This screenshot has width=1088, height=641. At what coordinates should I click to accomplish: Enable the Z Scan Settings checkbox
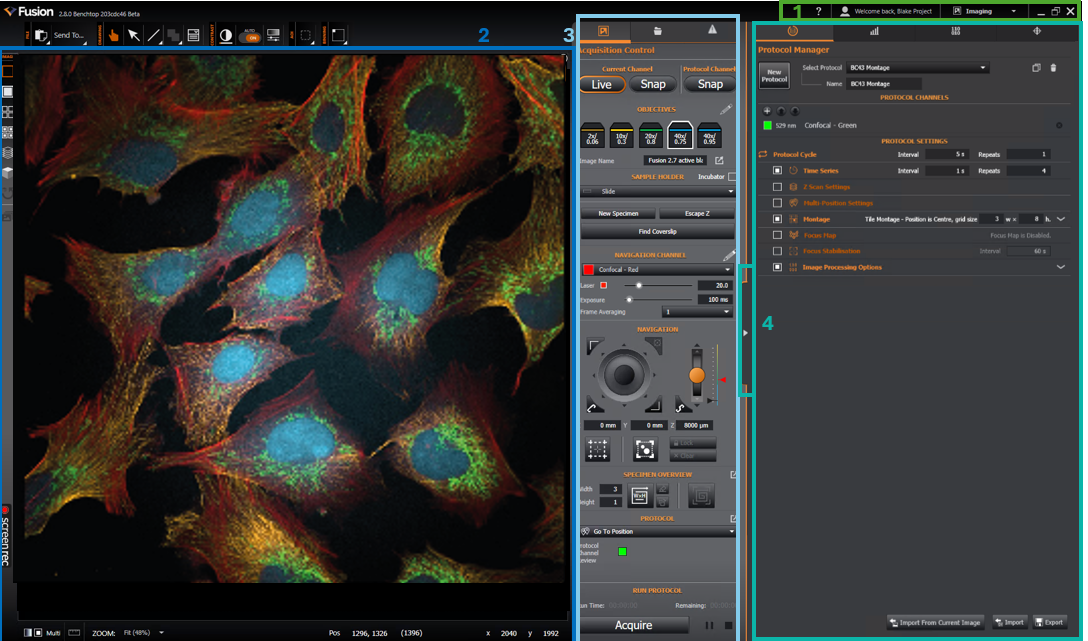777,187
